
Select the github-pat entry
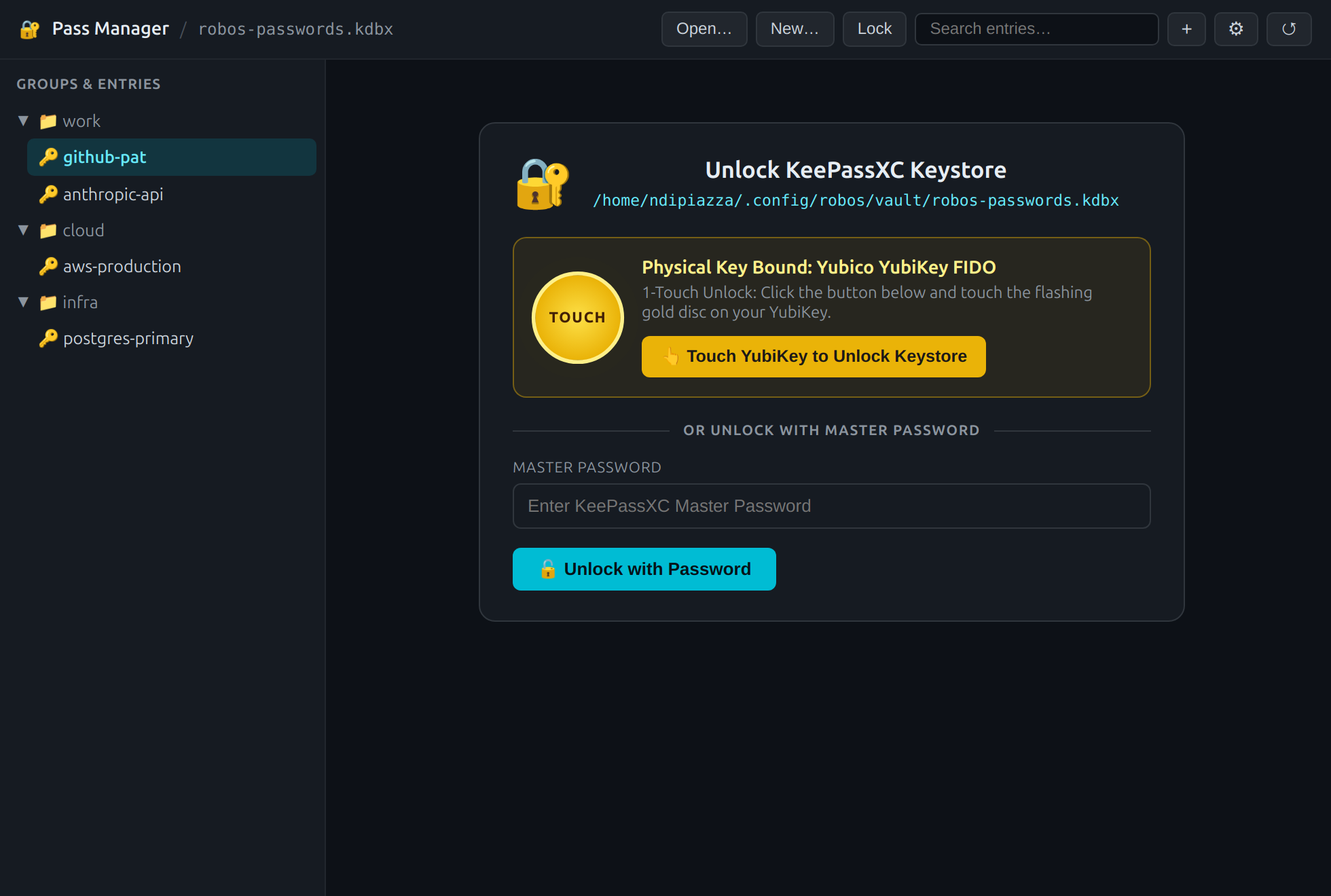pos(172,157)
